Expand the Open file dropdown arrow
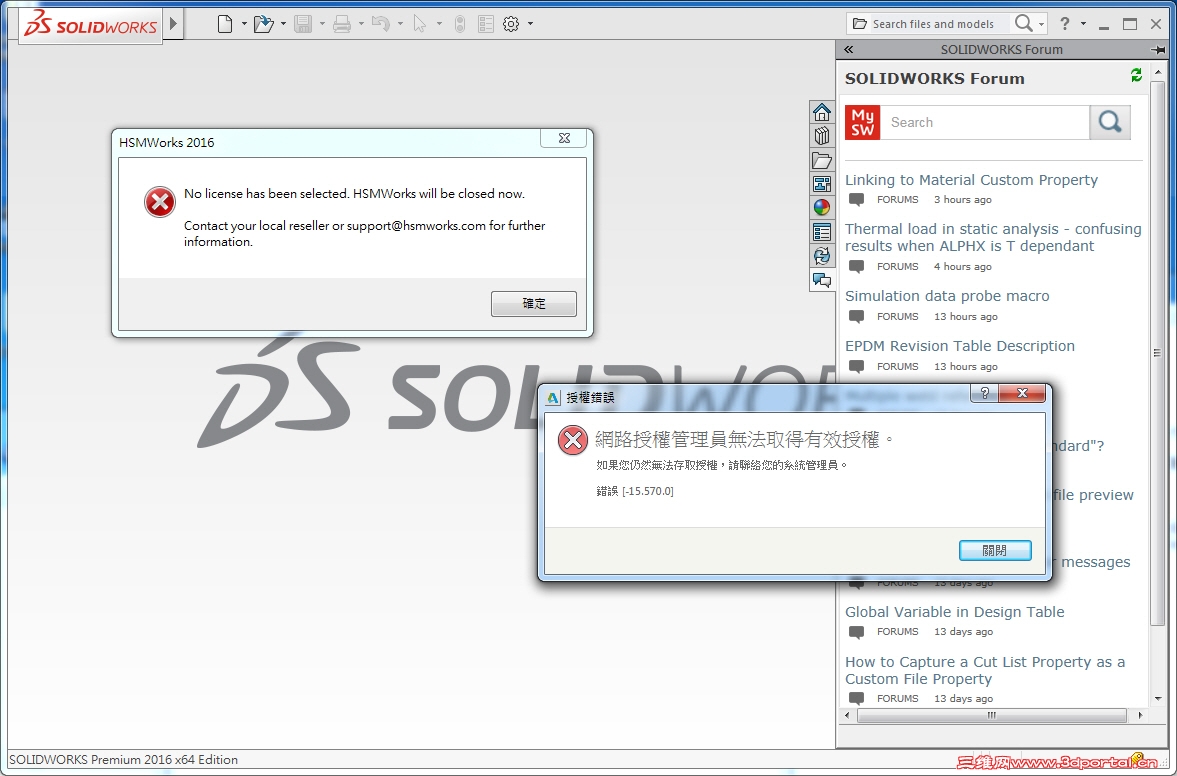The width and height of the screenshot is (1177, 776). click(x=283, y=24)
